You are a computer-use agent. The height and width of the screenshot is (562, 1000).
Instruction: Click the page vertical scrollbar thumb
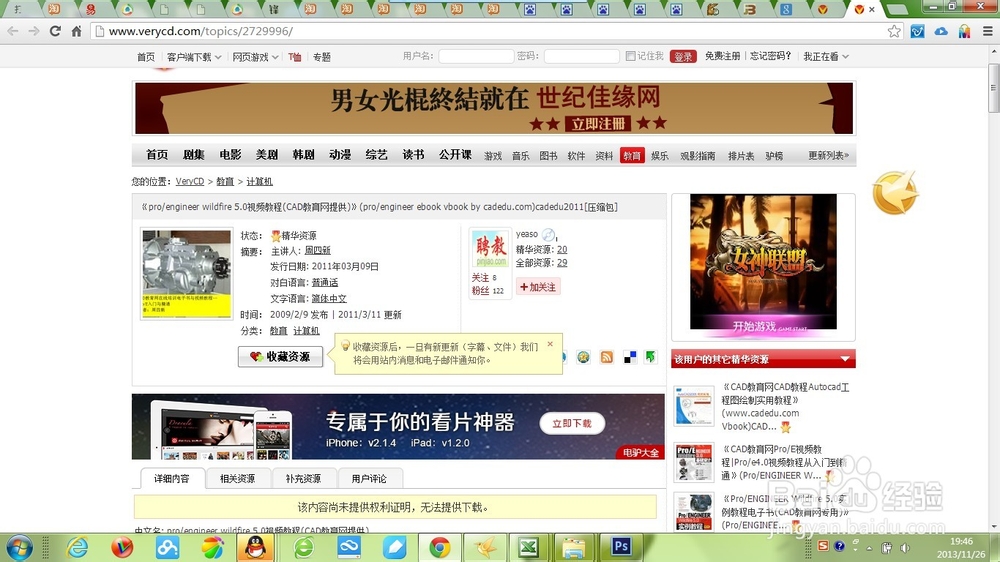(x=993, y=87)
